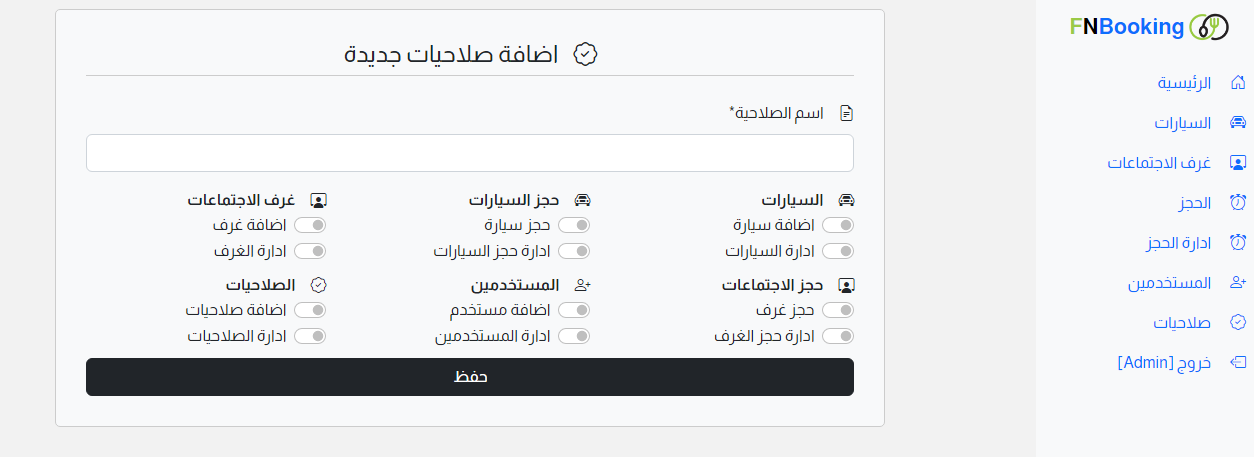This screenshot has height=457, width=1254.
Task: Open the السيارات sidebar menu item
Action: point(1183,123)
